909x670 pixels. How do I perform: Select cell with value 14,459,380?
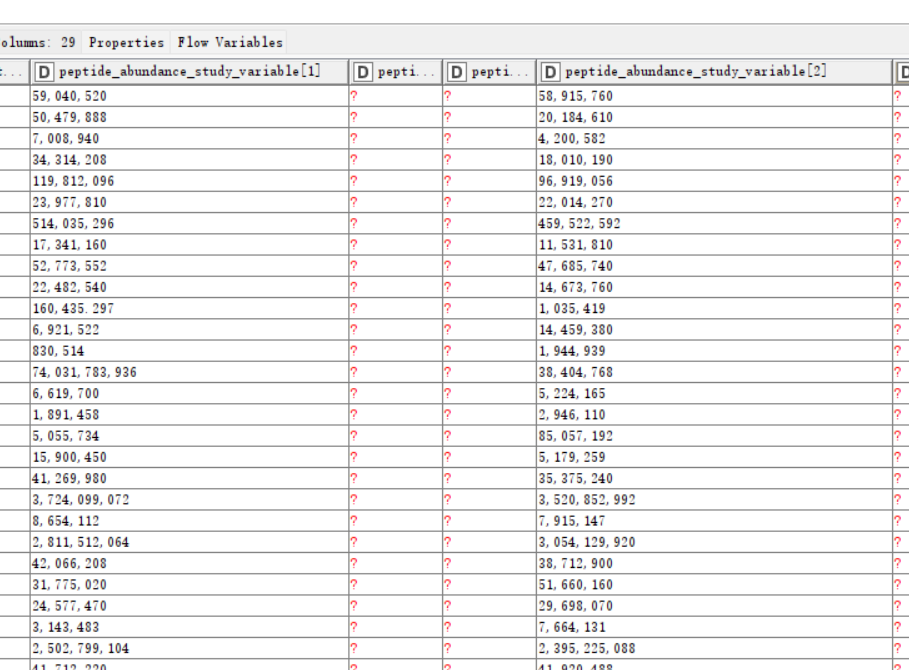click(x=714, y=330)
